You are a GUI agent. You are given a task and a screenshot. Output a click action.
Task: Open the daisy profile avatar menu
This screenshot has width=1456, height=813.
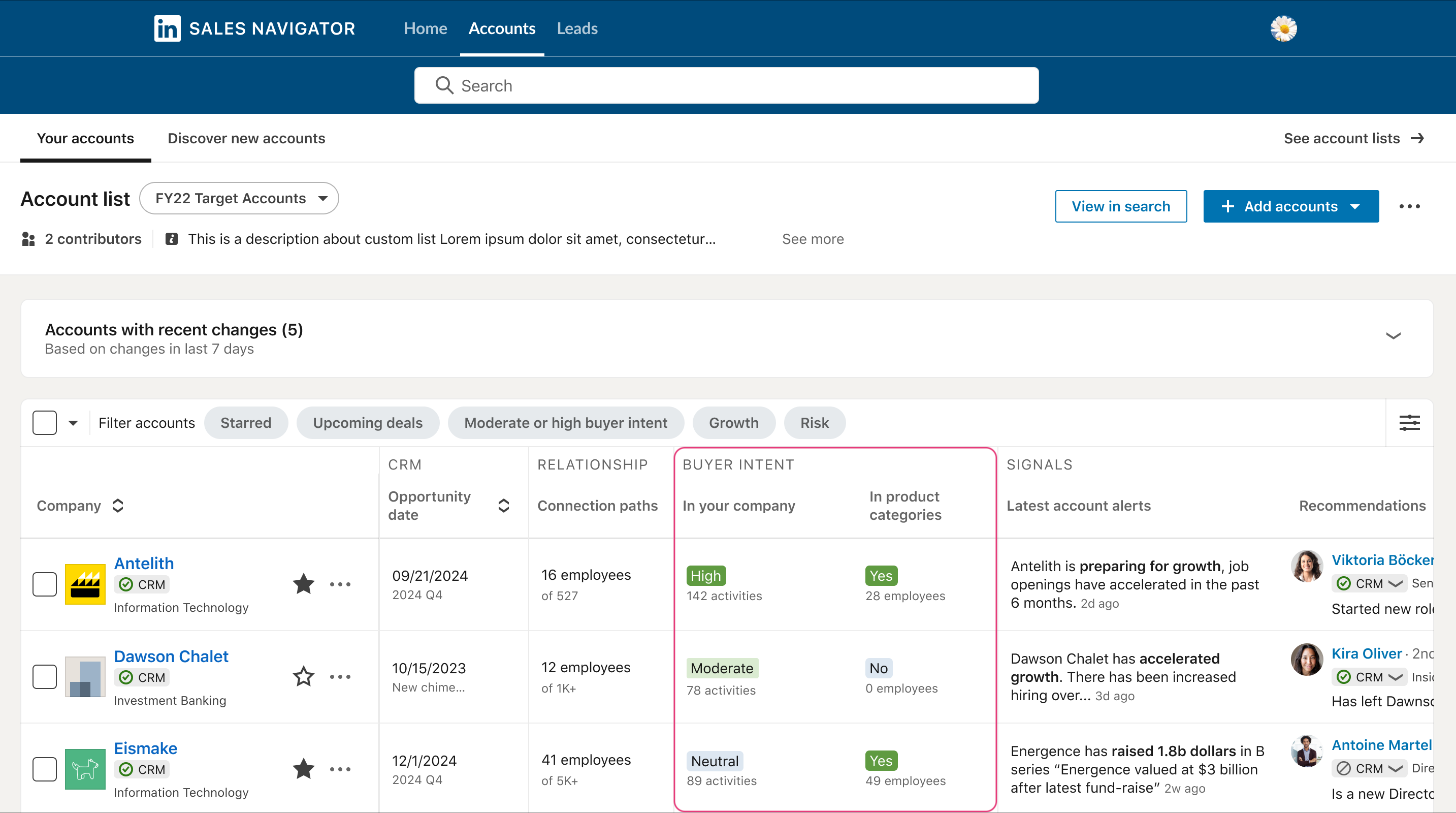(1284, 28)
